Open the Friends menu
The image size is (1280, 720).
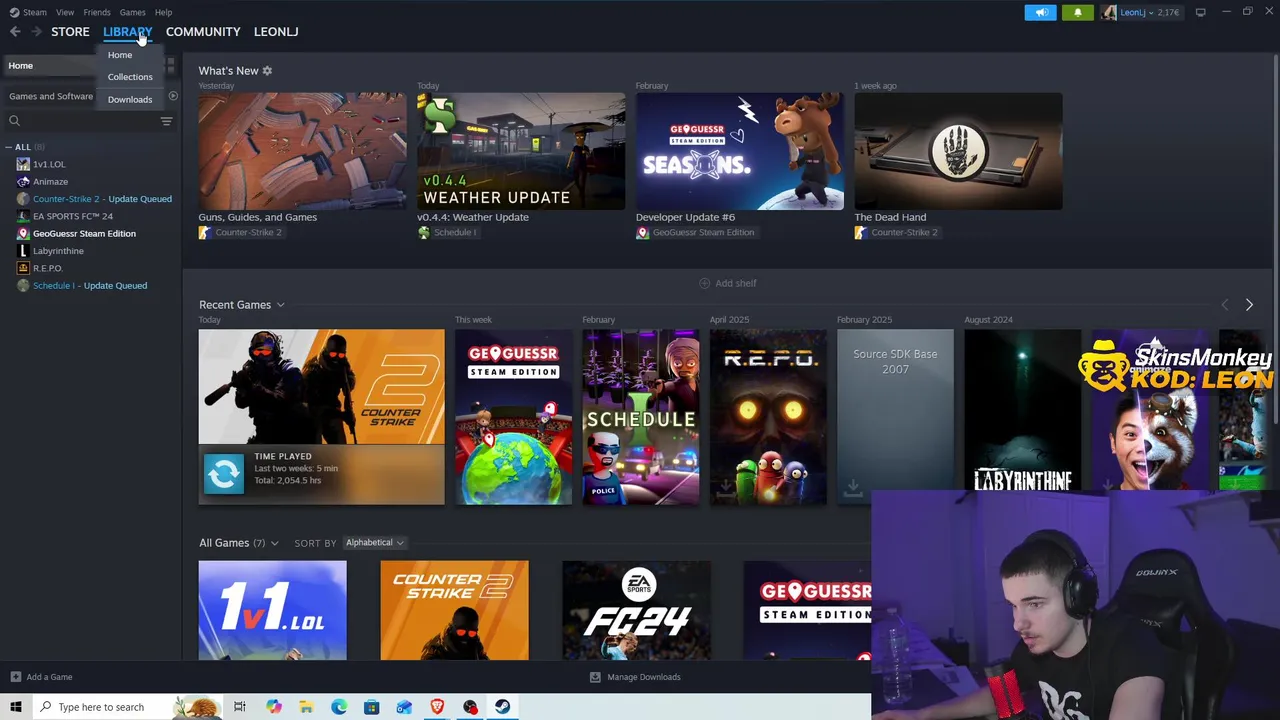click(97, 12)
